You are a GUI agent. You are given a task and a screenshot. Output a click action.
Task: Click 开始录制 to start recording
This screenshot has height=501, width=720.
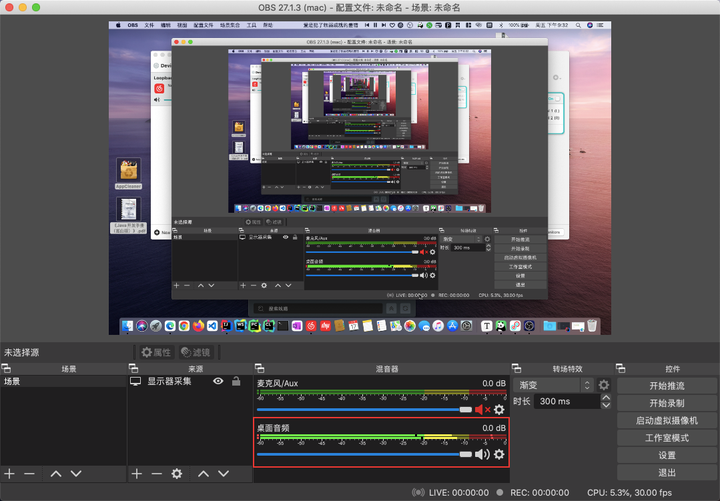(x=667, y=403)
